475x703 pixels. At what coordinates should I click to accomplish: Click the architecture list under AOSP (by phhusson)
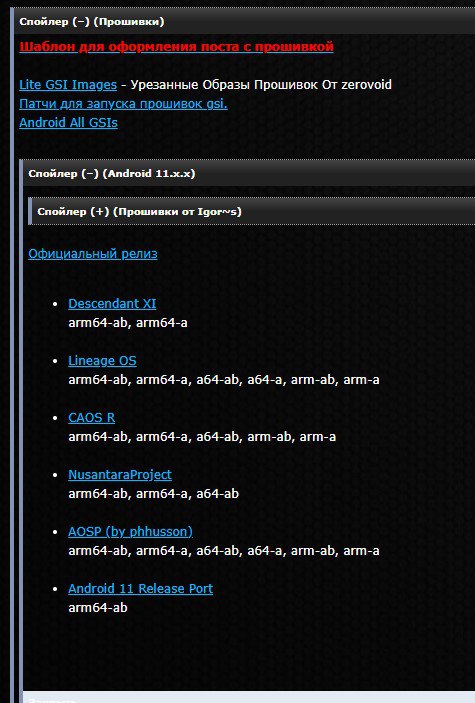click(x=224, y=551)
